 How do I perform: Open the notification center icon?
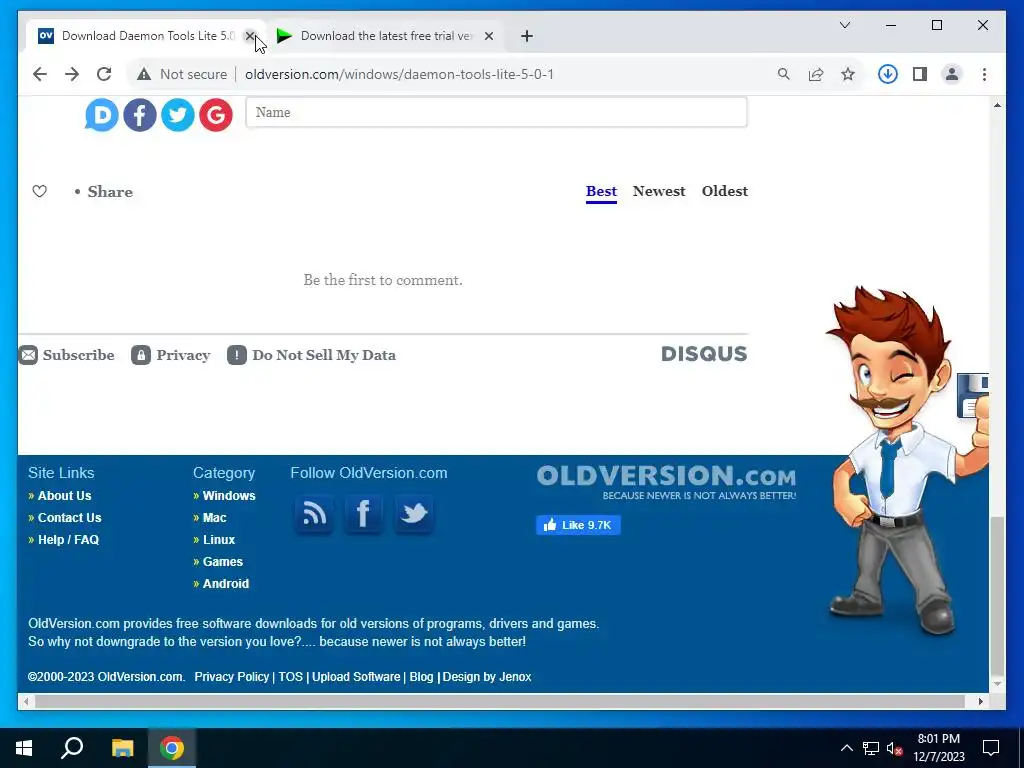(x=991, y=748)
